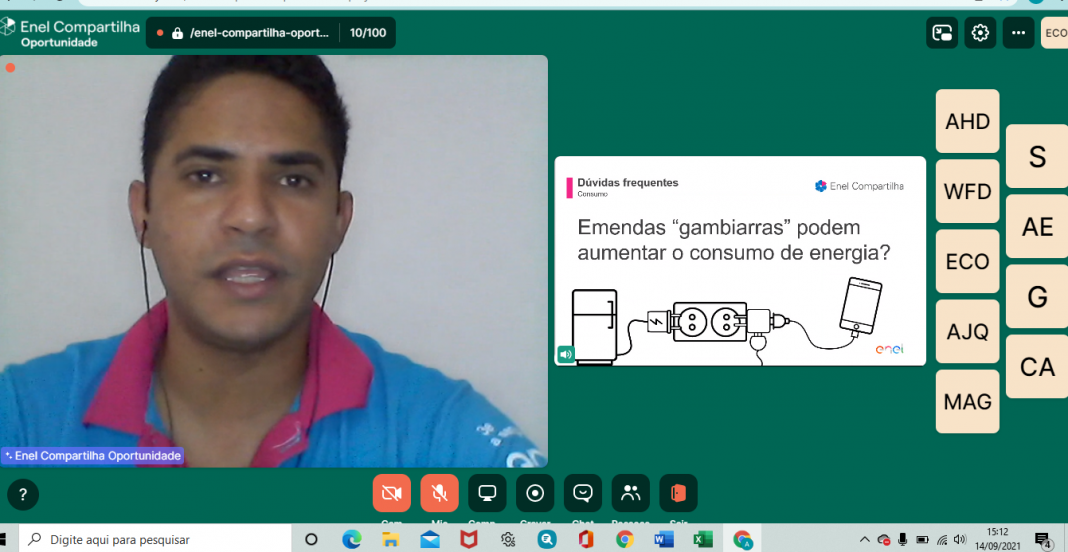Check the battery status icon

coord(922,539)
